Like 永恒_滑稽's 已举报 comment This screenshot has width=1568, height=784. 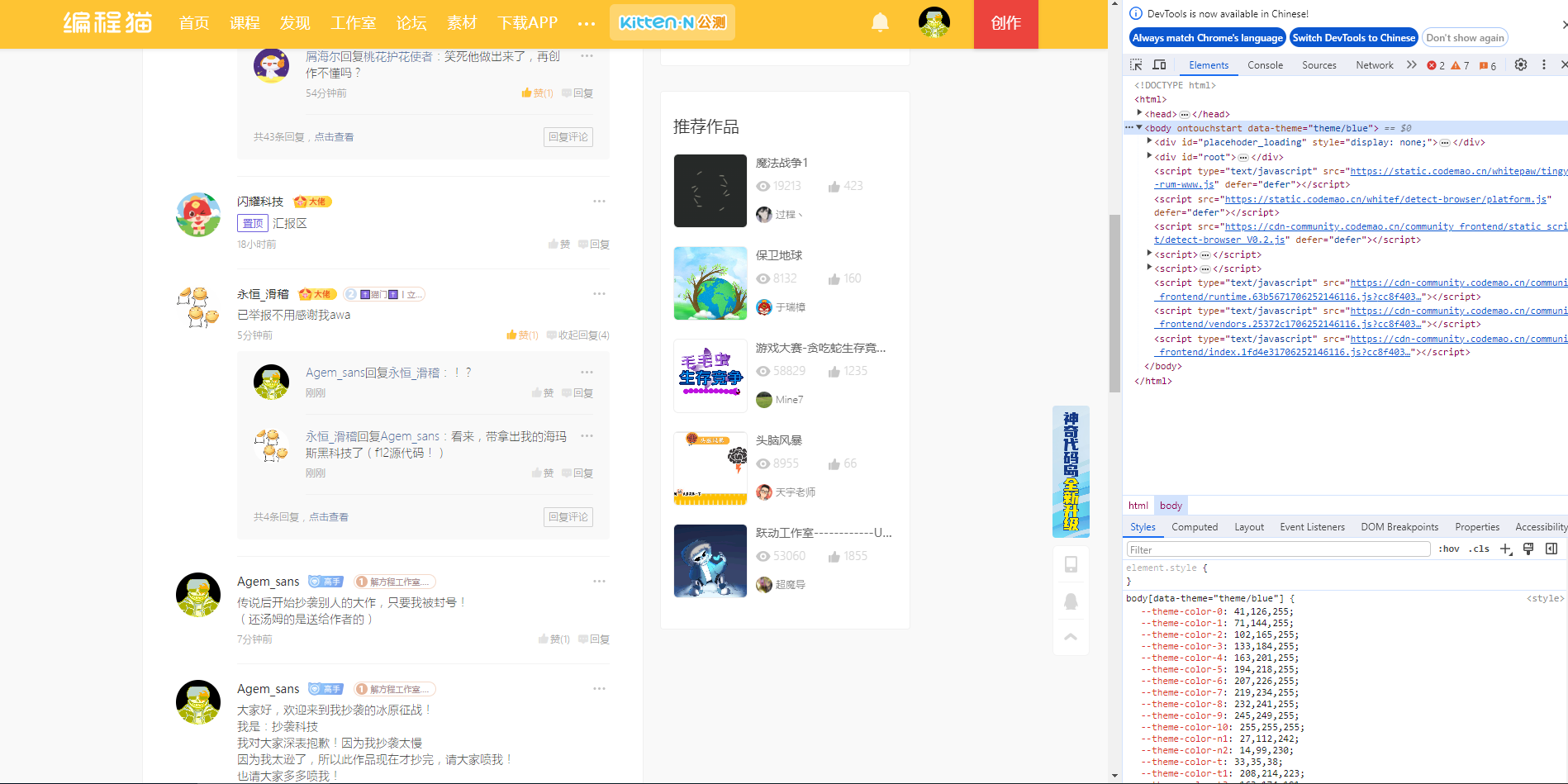point(522,335)
